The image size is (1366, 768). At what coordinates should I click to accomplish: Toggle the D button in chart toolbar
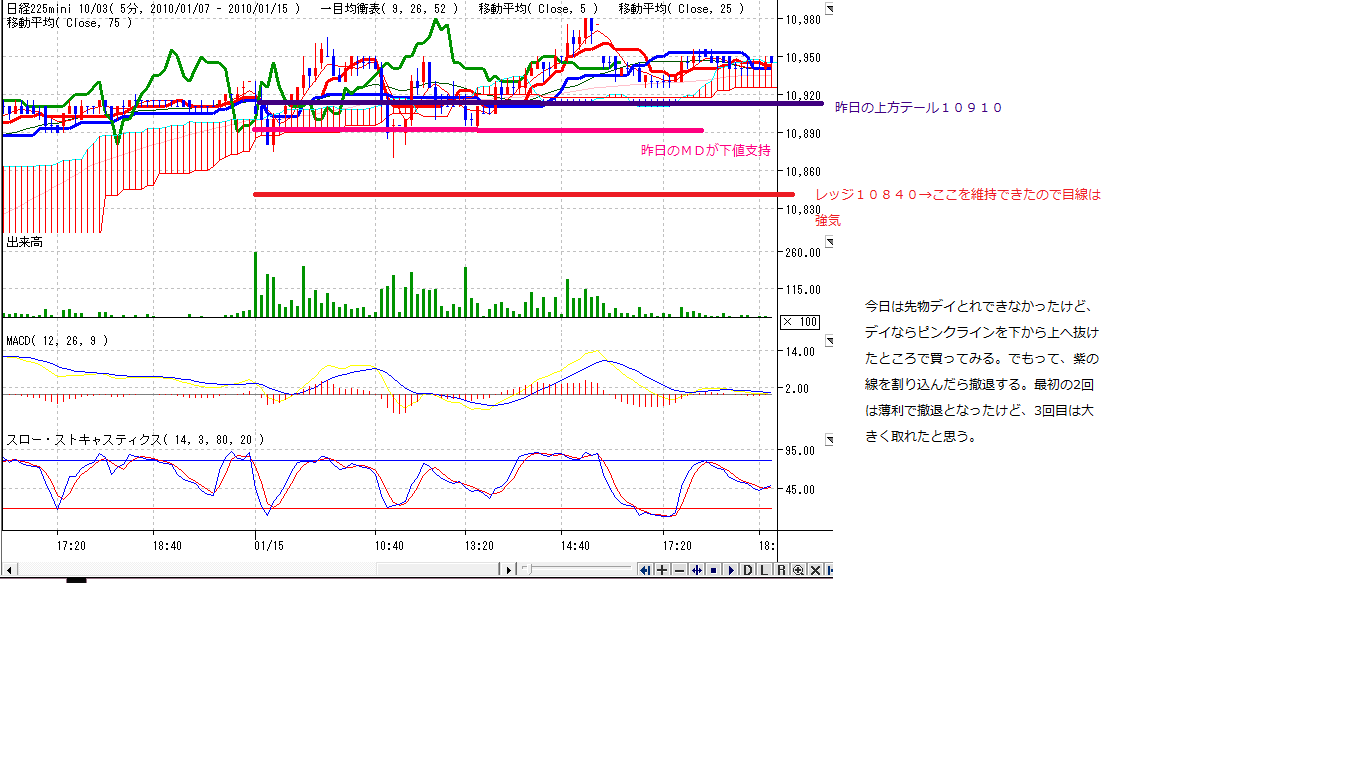pos(747,570)
